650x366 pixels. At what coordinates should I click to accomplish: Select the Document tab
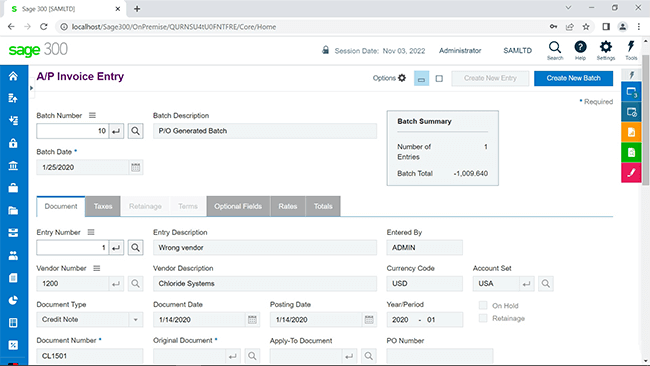coord(61,206)
